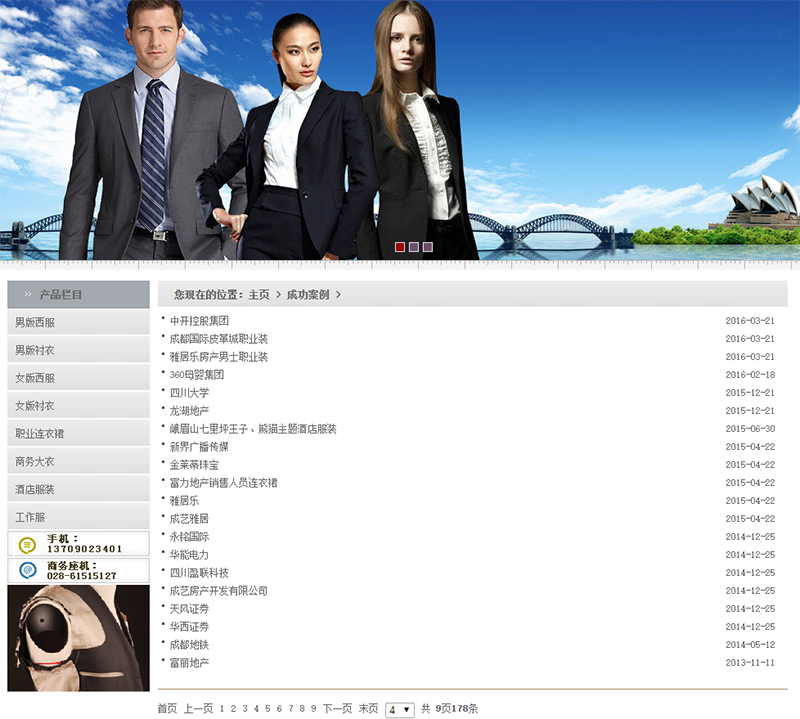Click the yellow mobile phone icon
This screenshot has width=800, height=719.
coord(27,544)
